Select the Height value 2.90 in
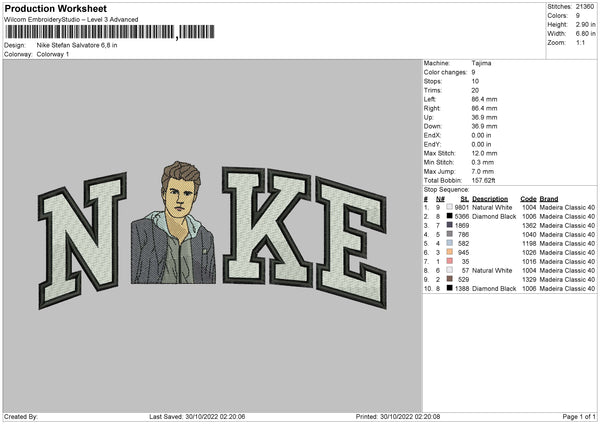This screenshot has height=424, width=600. pyautogui.click(x=585, y=24)
